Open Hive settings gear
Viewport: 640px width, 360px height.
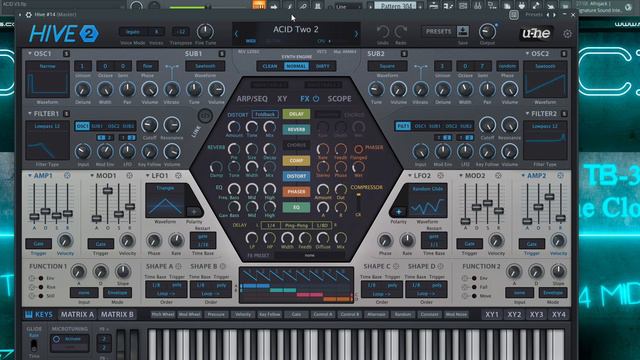tap(567, 34)
